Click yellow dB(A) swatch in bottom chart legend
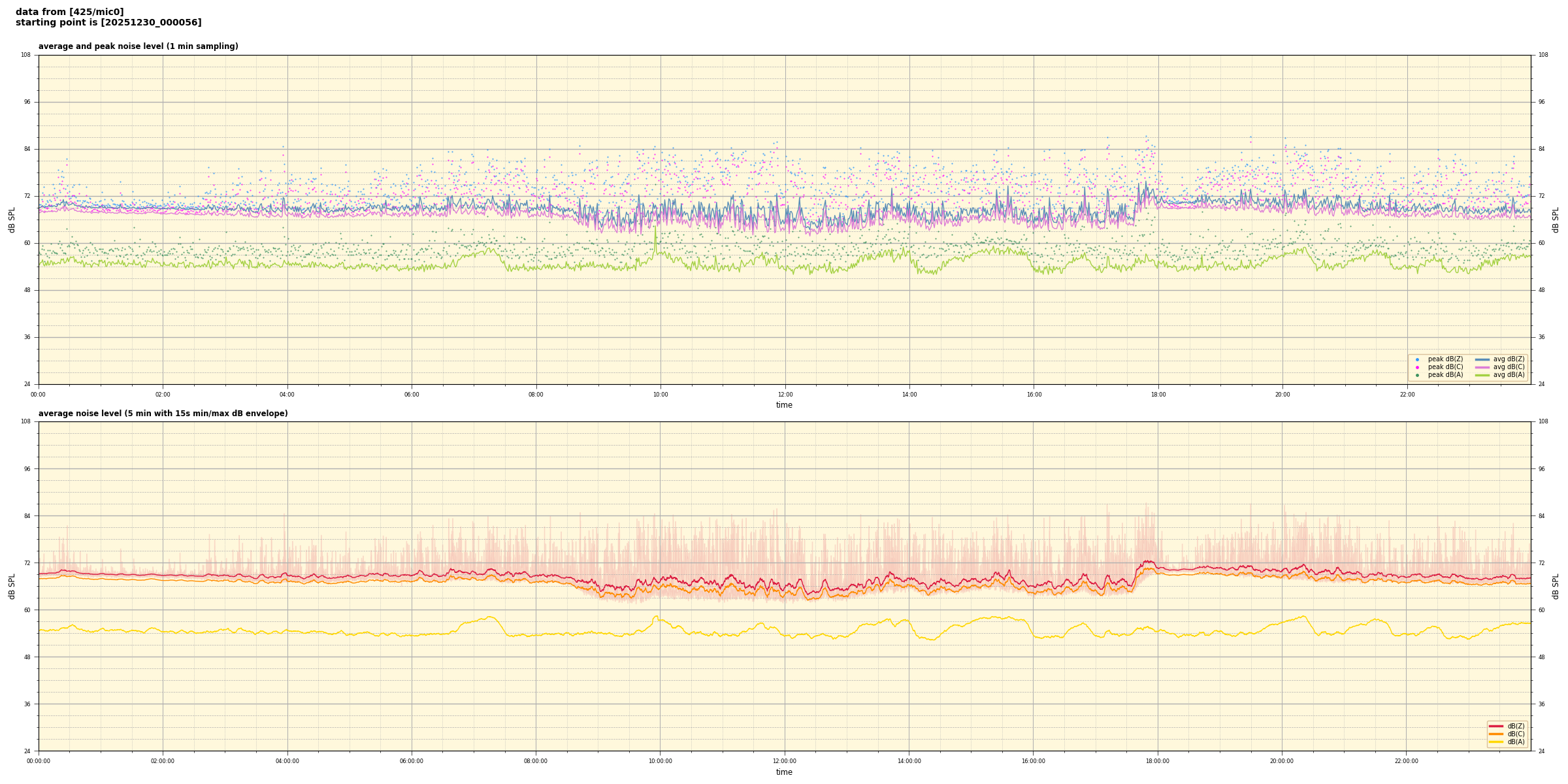 coord(1496,742)
